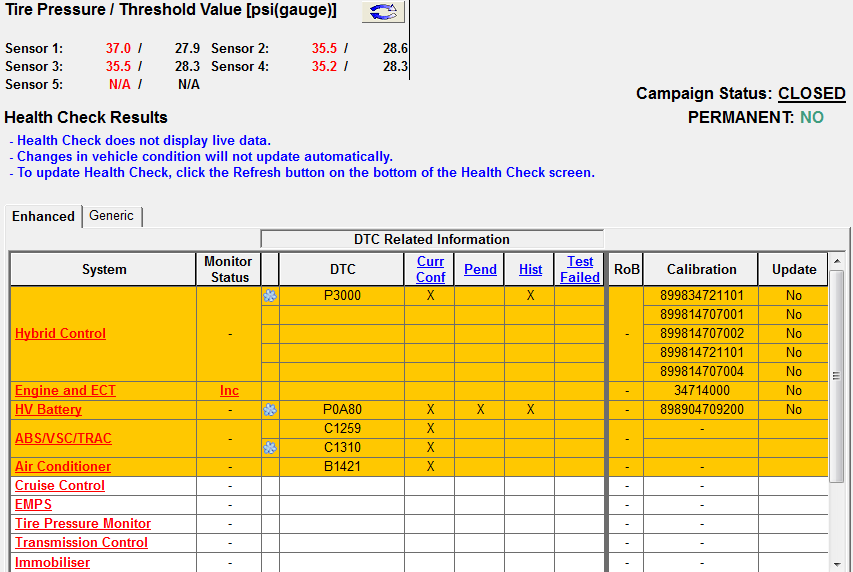Switch to the Generic tab
The height and width of the screenshot is (572, 853).
tap(111, 216)
